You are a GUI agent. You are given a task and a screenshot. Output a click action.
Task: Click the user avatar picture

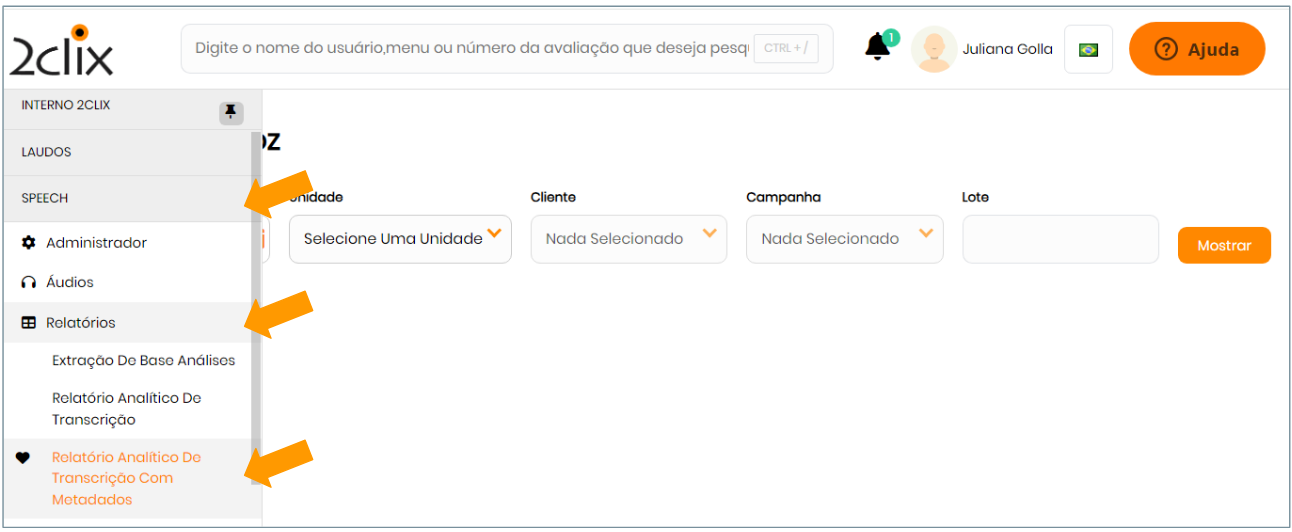pos(933,49)
